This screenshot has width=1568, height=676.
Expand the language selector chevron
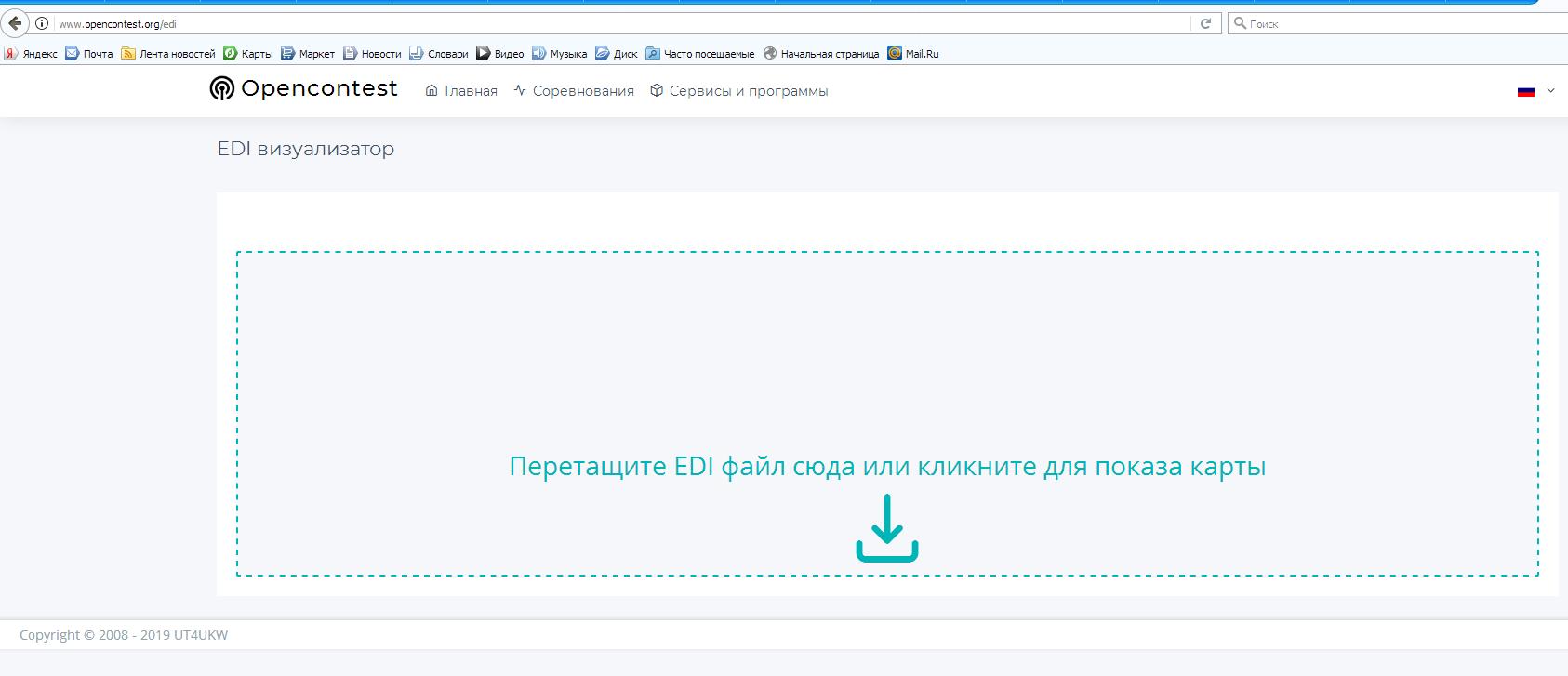click(x=1550, y=91)
